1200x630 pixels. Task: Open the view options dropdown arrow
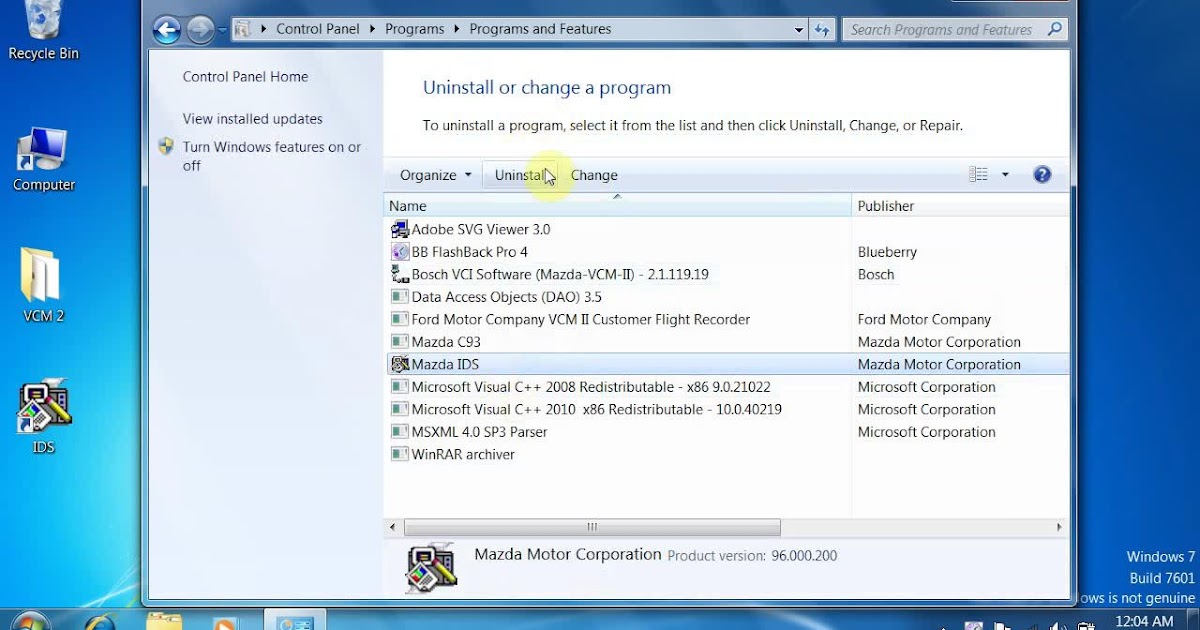click(x=1005, y=175)
